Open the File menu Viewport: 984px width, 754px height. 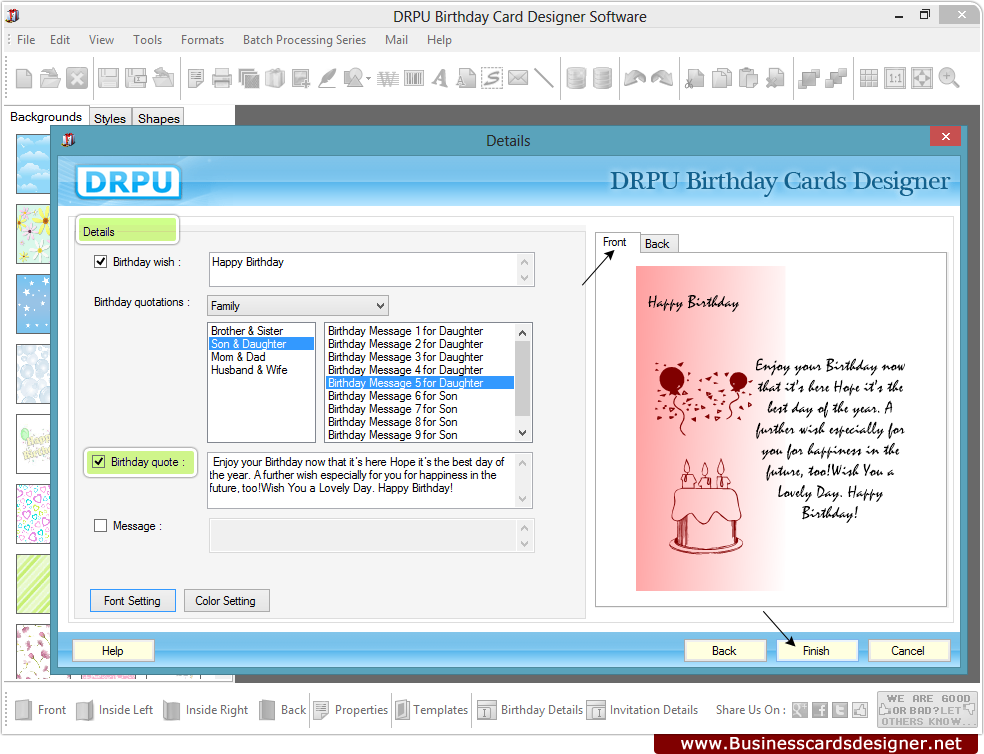tap(26, 40)
